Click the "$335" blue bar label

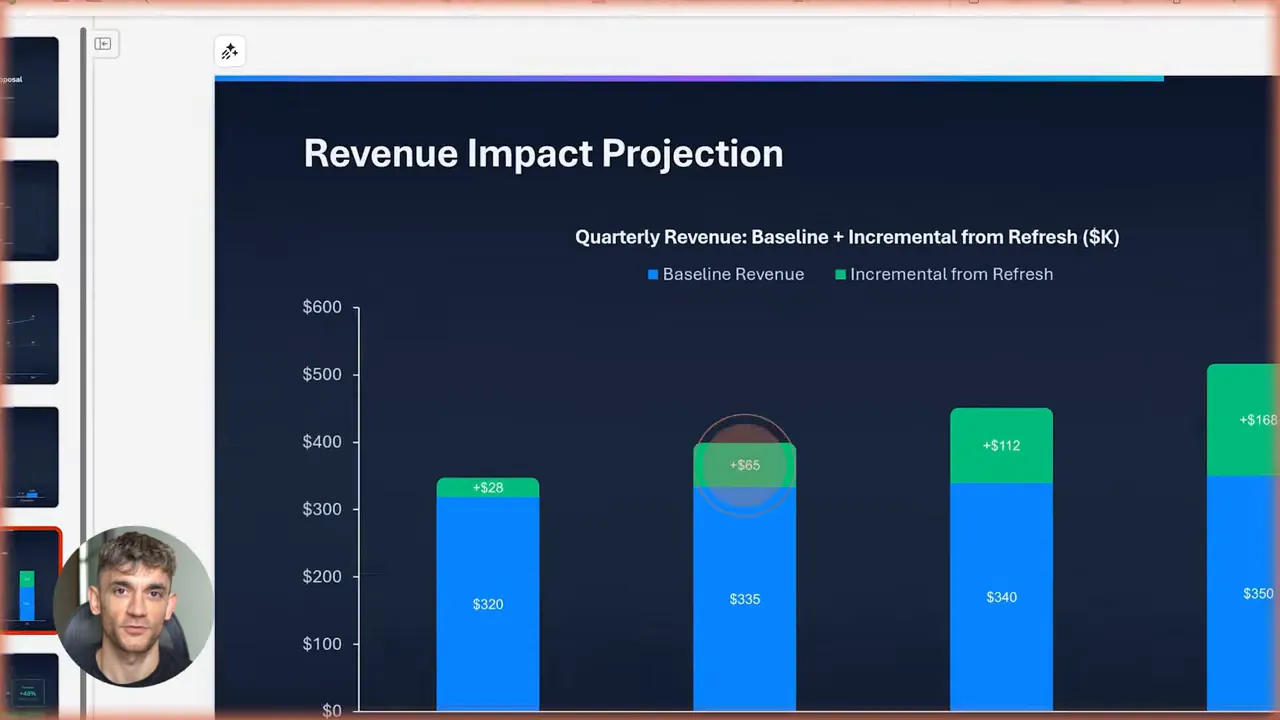click(745, 599)
